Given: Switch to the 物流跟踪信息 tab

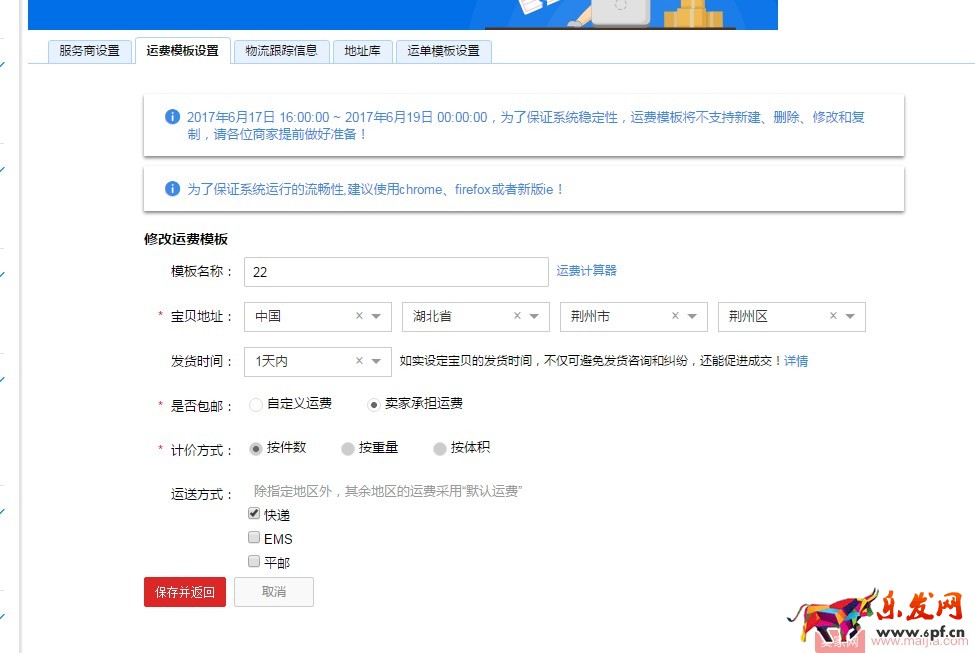Looking at the screenshot, I should pos(283,50).
